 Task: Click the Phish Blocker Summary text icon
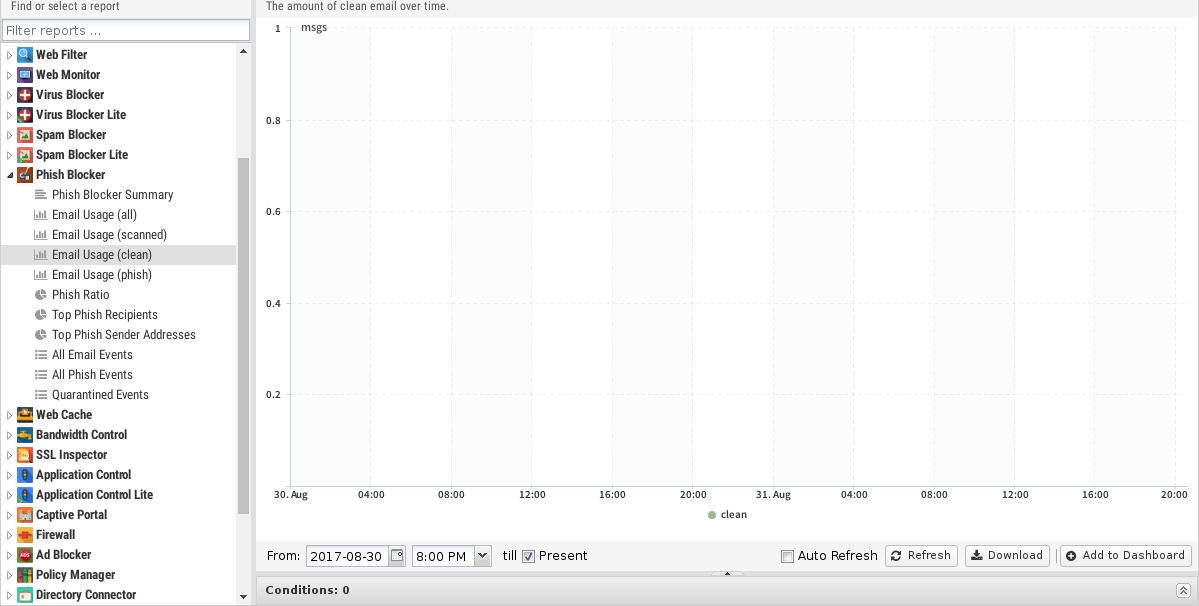point(41,195)
